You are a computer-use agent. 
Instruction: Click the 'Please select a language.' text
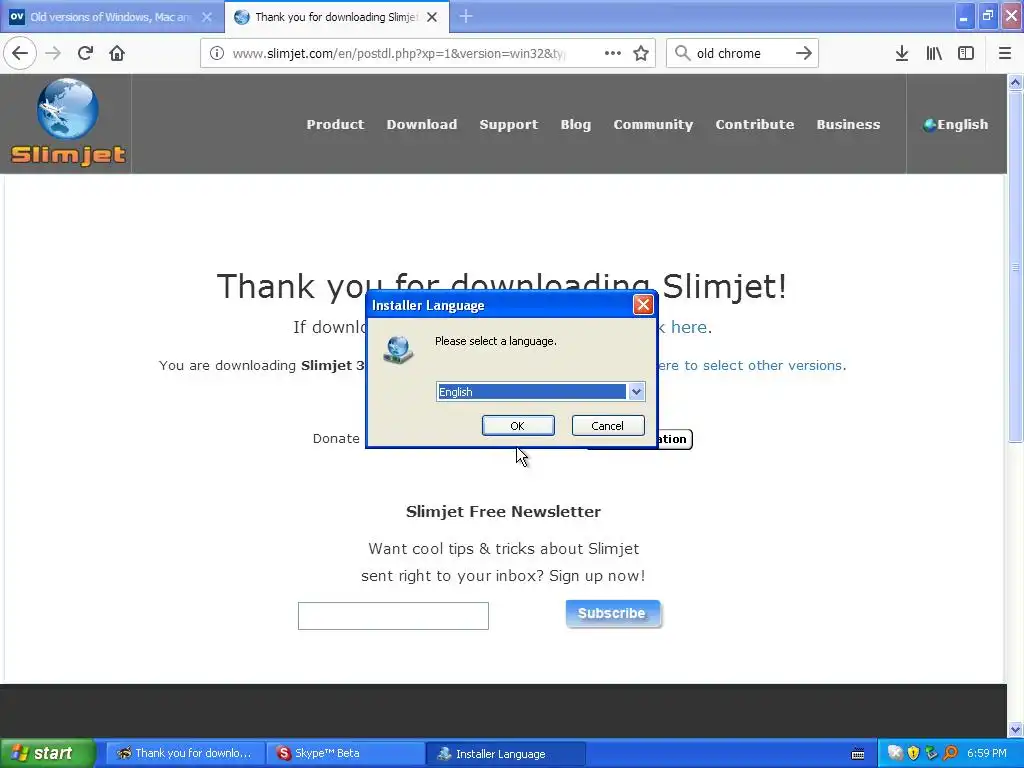(496, 341)
